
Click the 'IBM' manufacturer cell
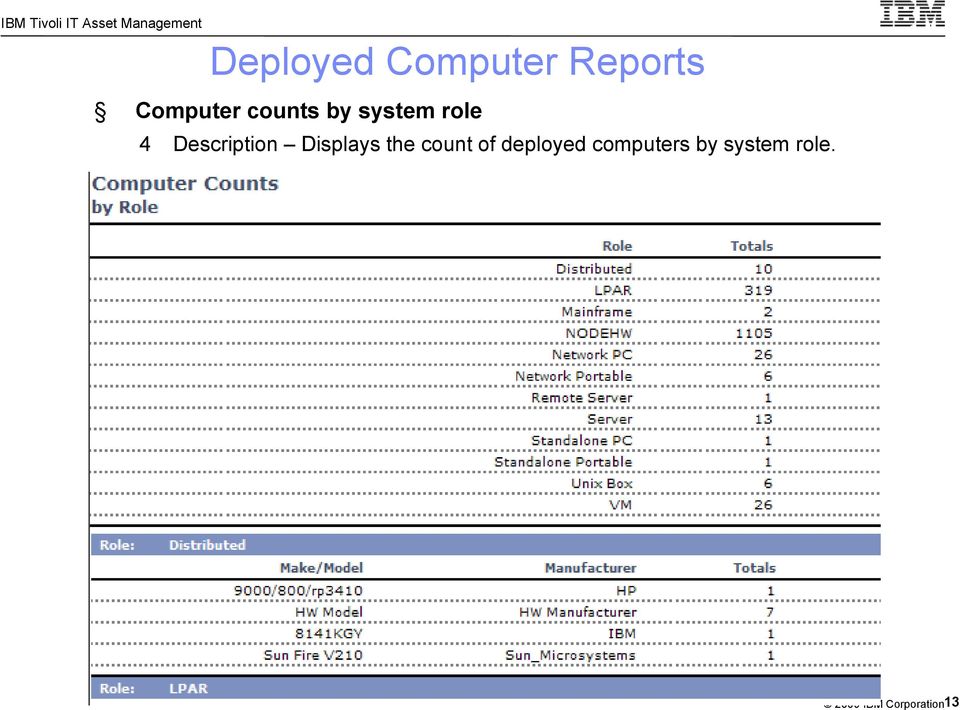click(x=622, y=634)
